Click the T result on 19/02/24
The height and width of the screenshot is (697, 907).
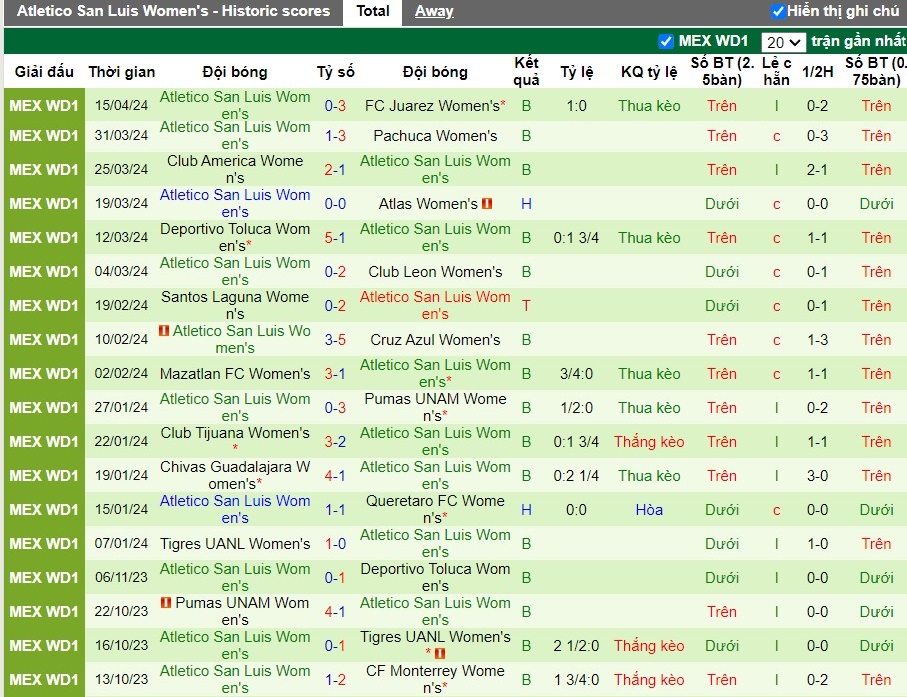click(526, 305)
